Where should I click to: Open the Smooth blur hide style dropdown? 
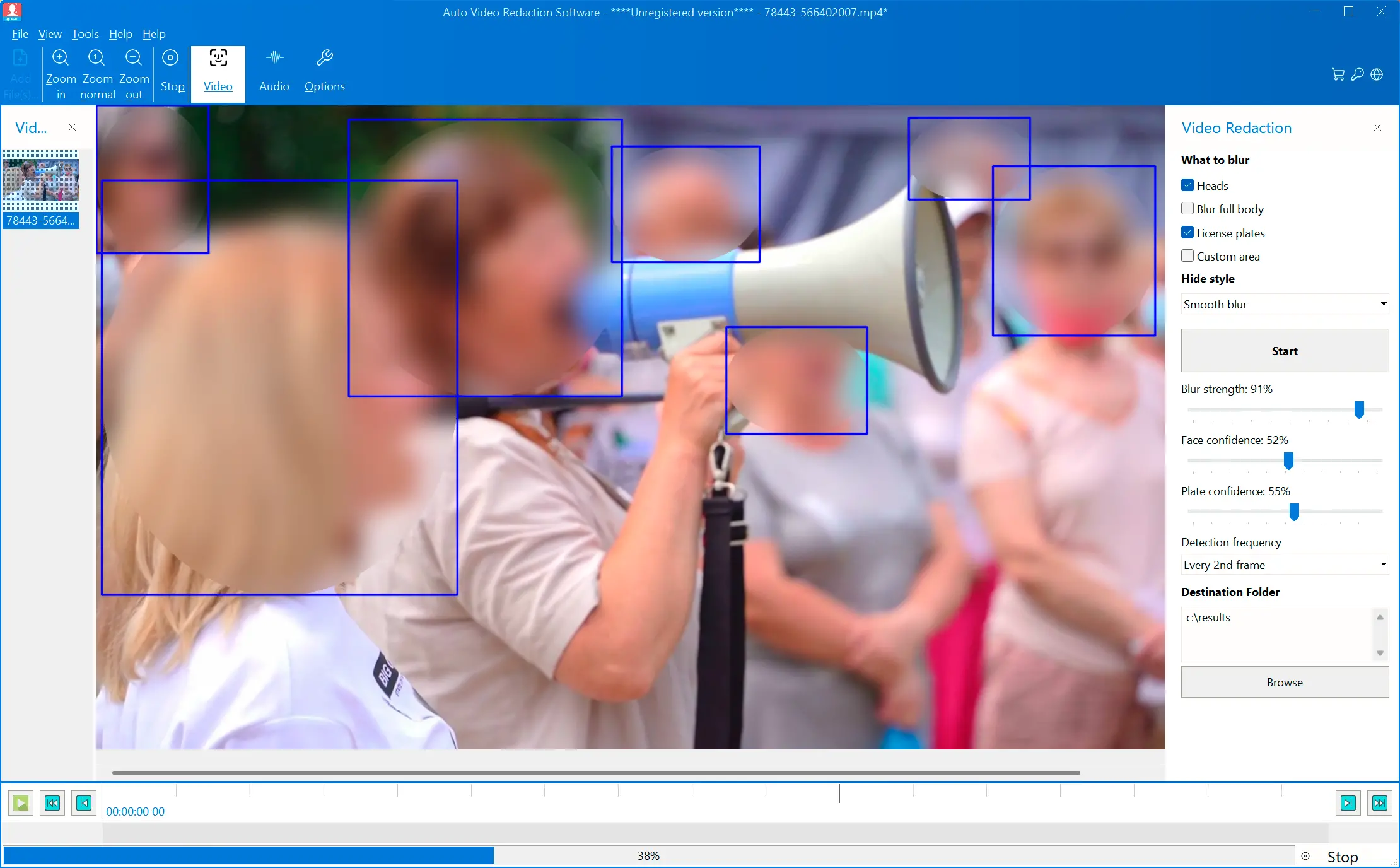1284,304
